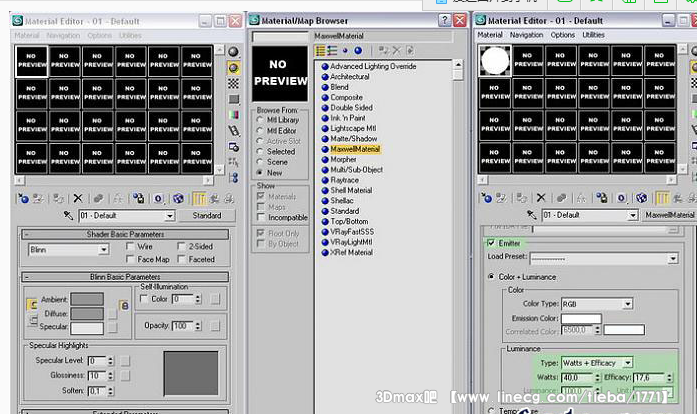
Task: Open 01 - Default name dropdown, right editor
Action: click(633, 216)
